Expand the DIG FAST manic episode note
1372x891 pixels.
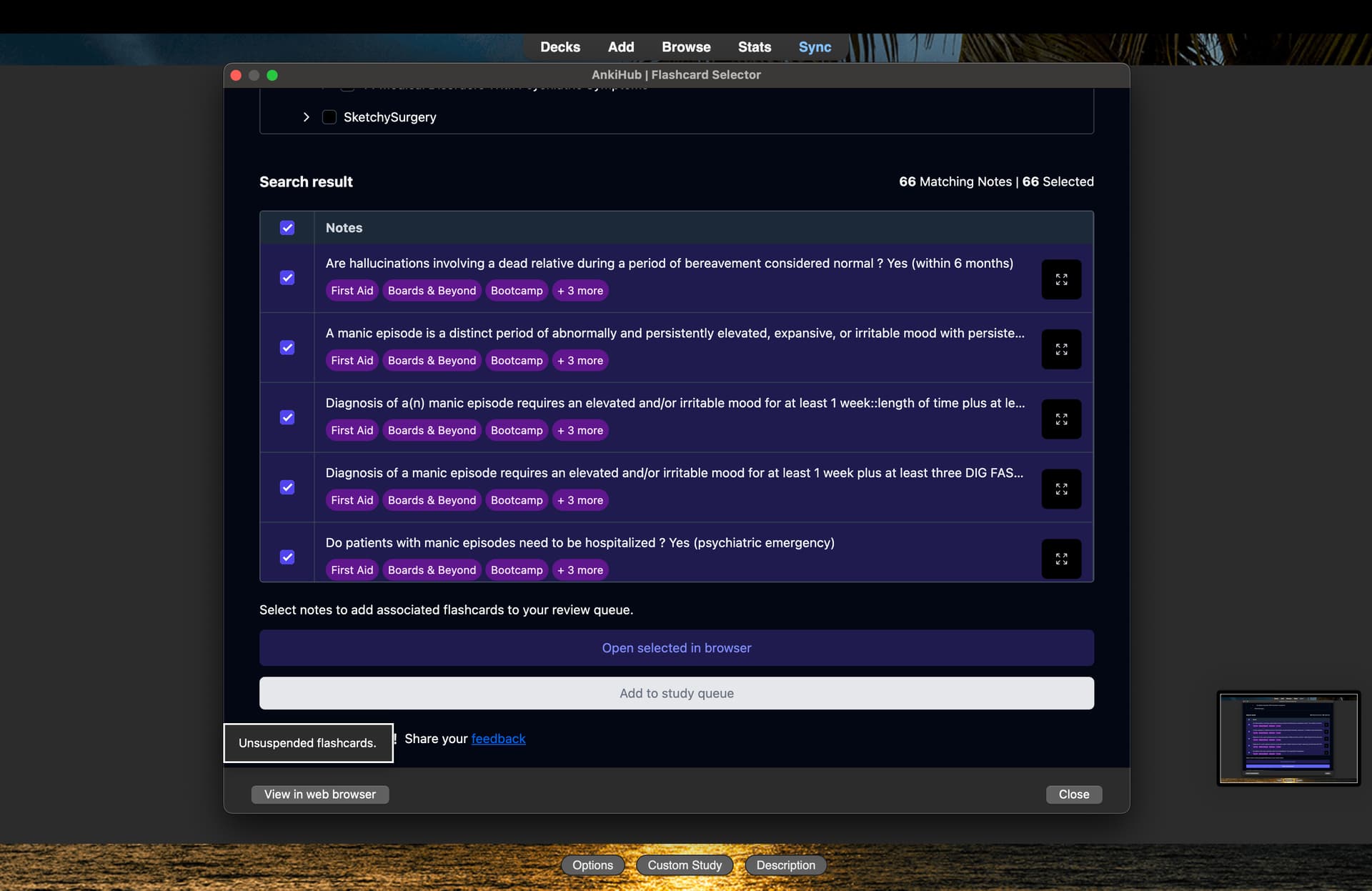pyautogui.click(x=1061, y=489)
